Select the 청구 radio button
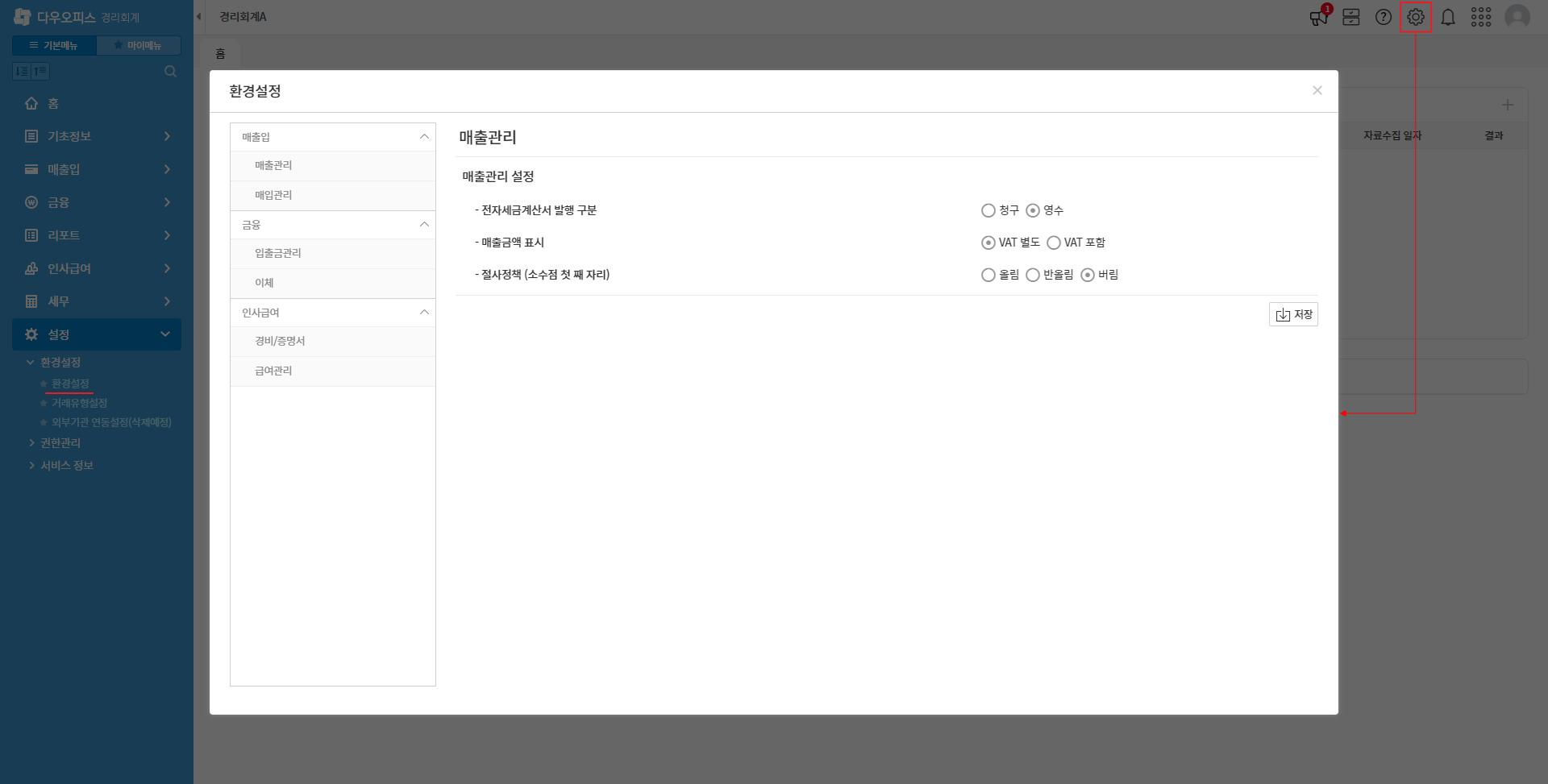 click(x=988, y=210)
